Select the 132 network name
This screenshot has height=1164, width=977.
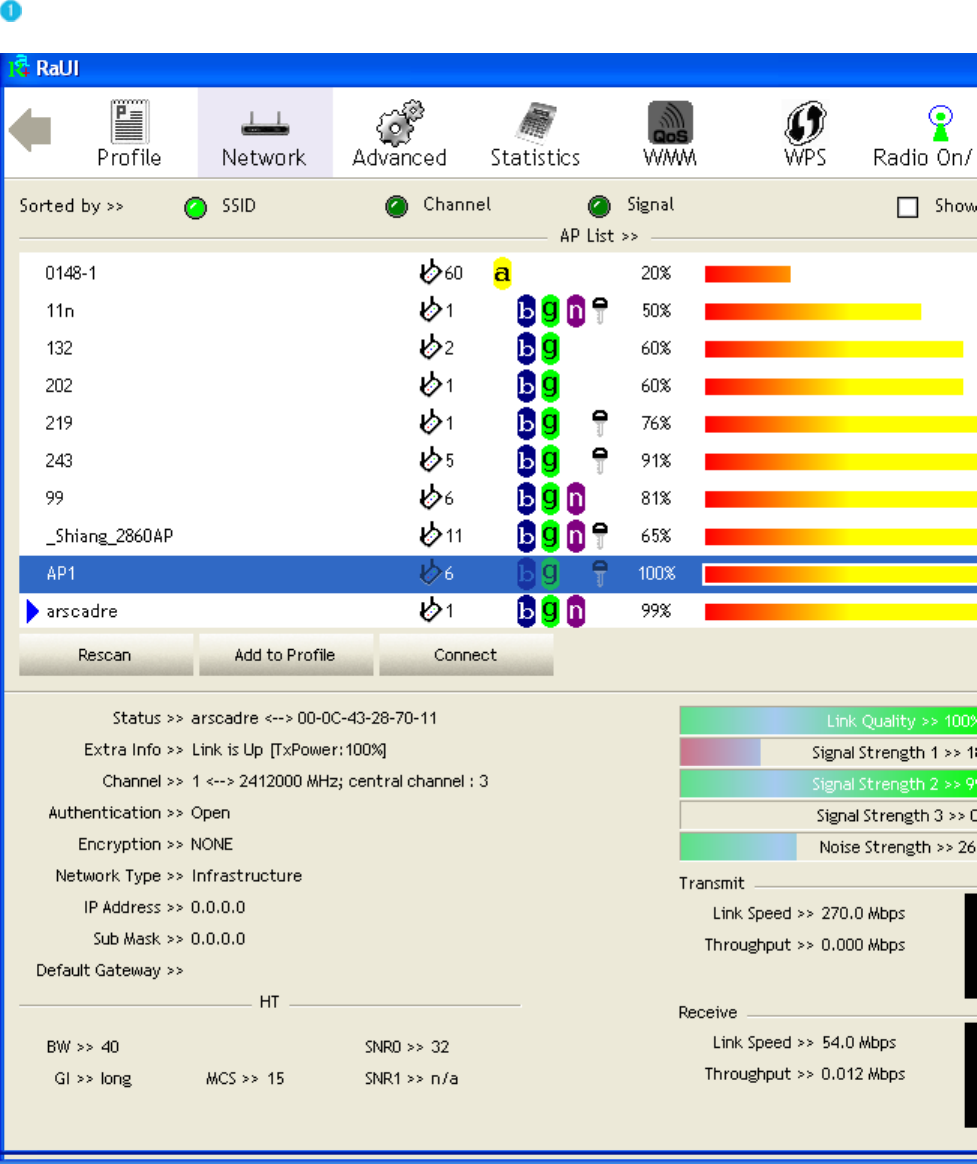[x=59, y=348]
